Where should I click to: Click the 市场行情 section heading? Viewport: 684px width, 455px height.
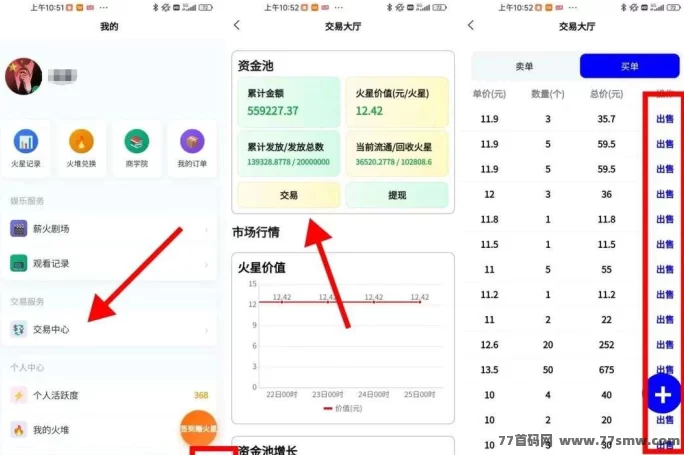coord(256,233)
